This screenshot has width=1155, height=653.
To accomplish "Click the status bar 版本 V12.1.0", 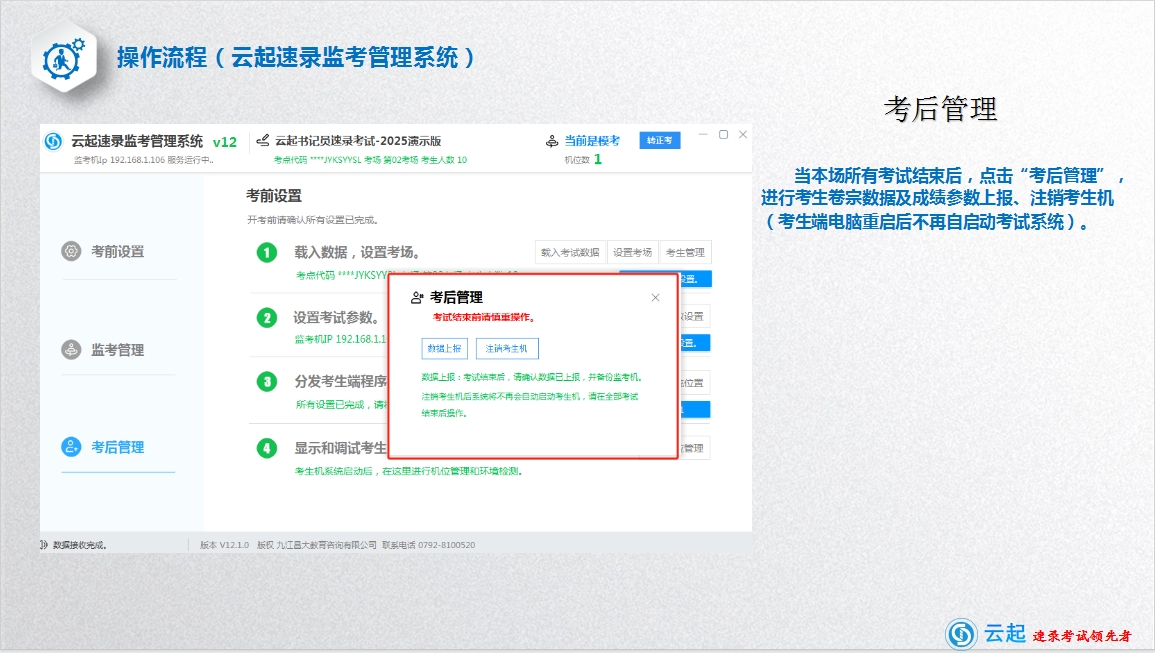I will 225,545.
